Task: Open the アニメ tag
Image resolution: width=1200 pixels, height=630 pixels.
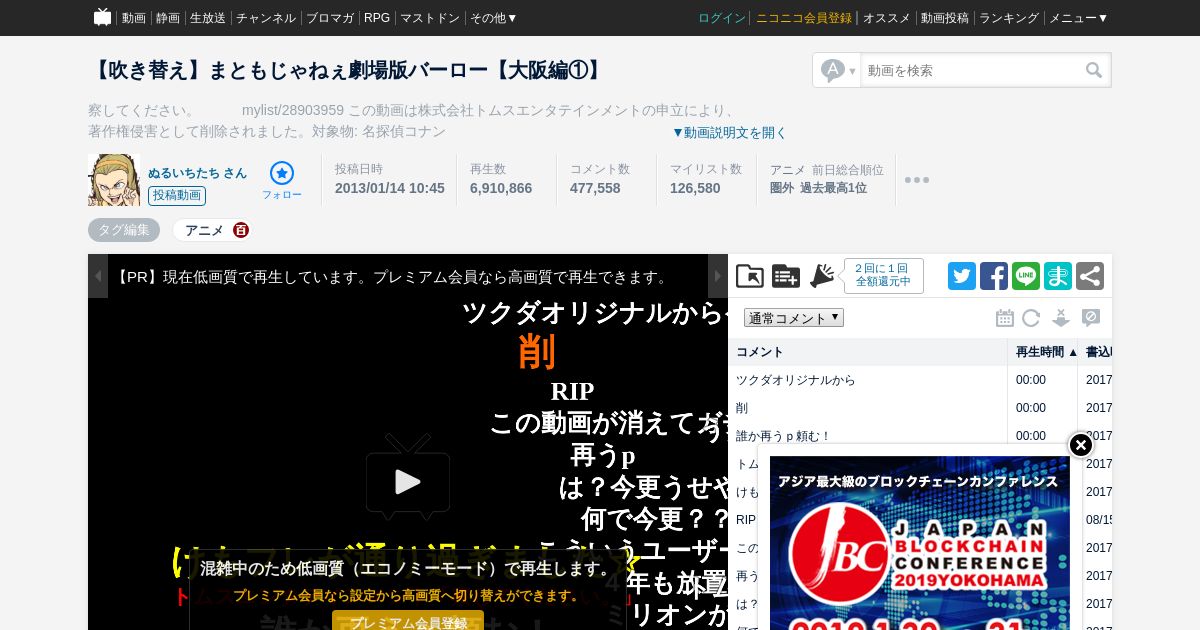Action: pos(204,230)
